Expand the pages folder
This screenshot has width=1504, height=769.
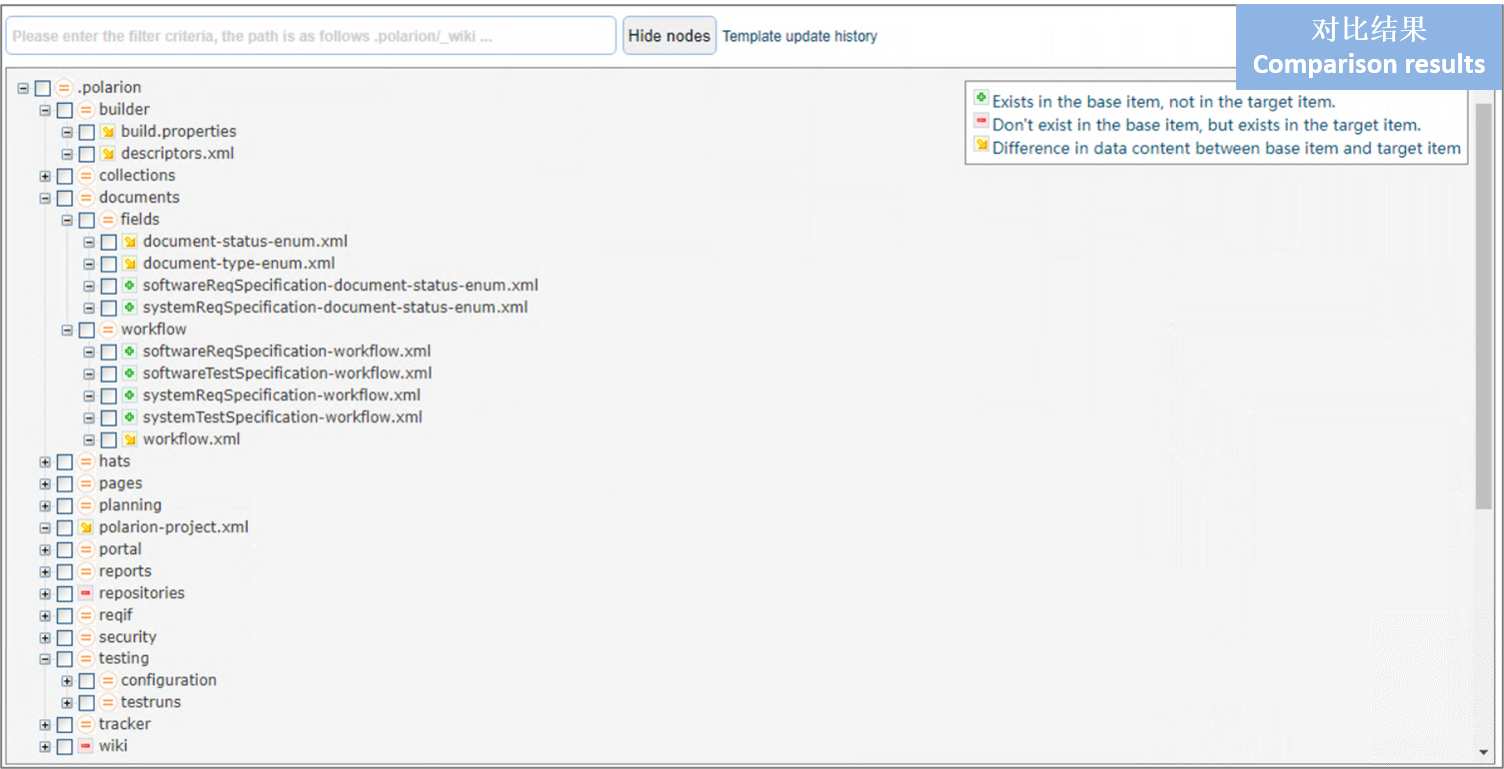tap(45, 484)
